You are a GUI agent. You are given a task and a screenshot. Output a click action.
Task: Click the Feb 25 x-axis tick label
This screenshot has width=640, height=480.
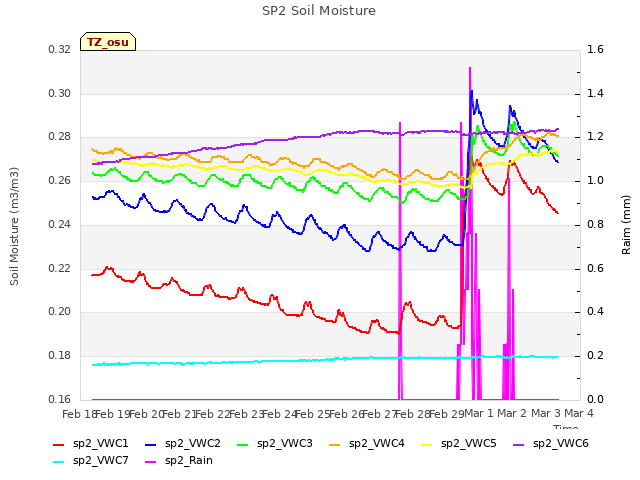(x=312, y=414)
